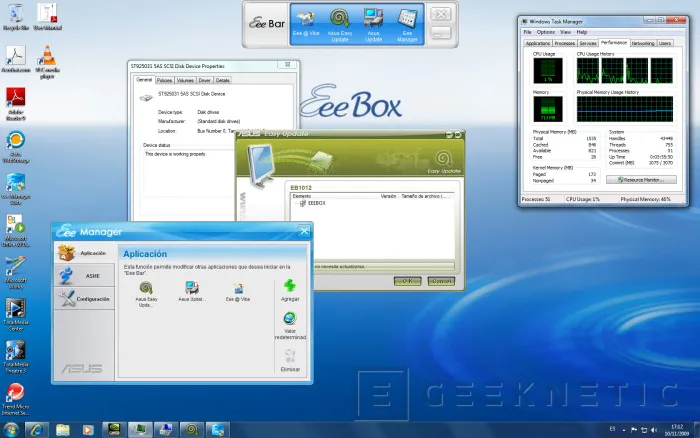The image size is (700, 438).
Task: Select ASHE section in Eee Manager
Action: click(84, 275)
